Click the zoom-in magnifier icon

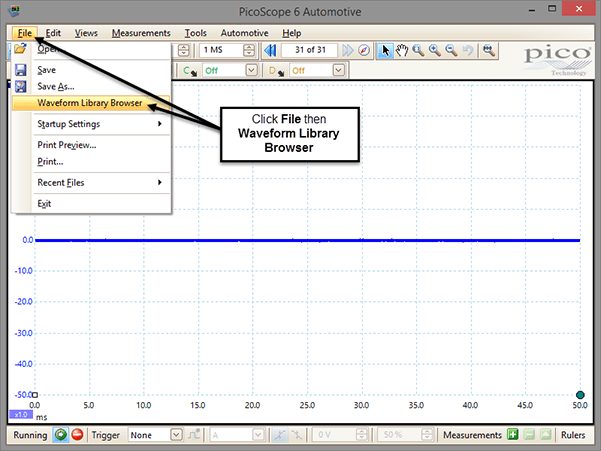tap(435, 50)
